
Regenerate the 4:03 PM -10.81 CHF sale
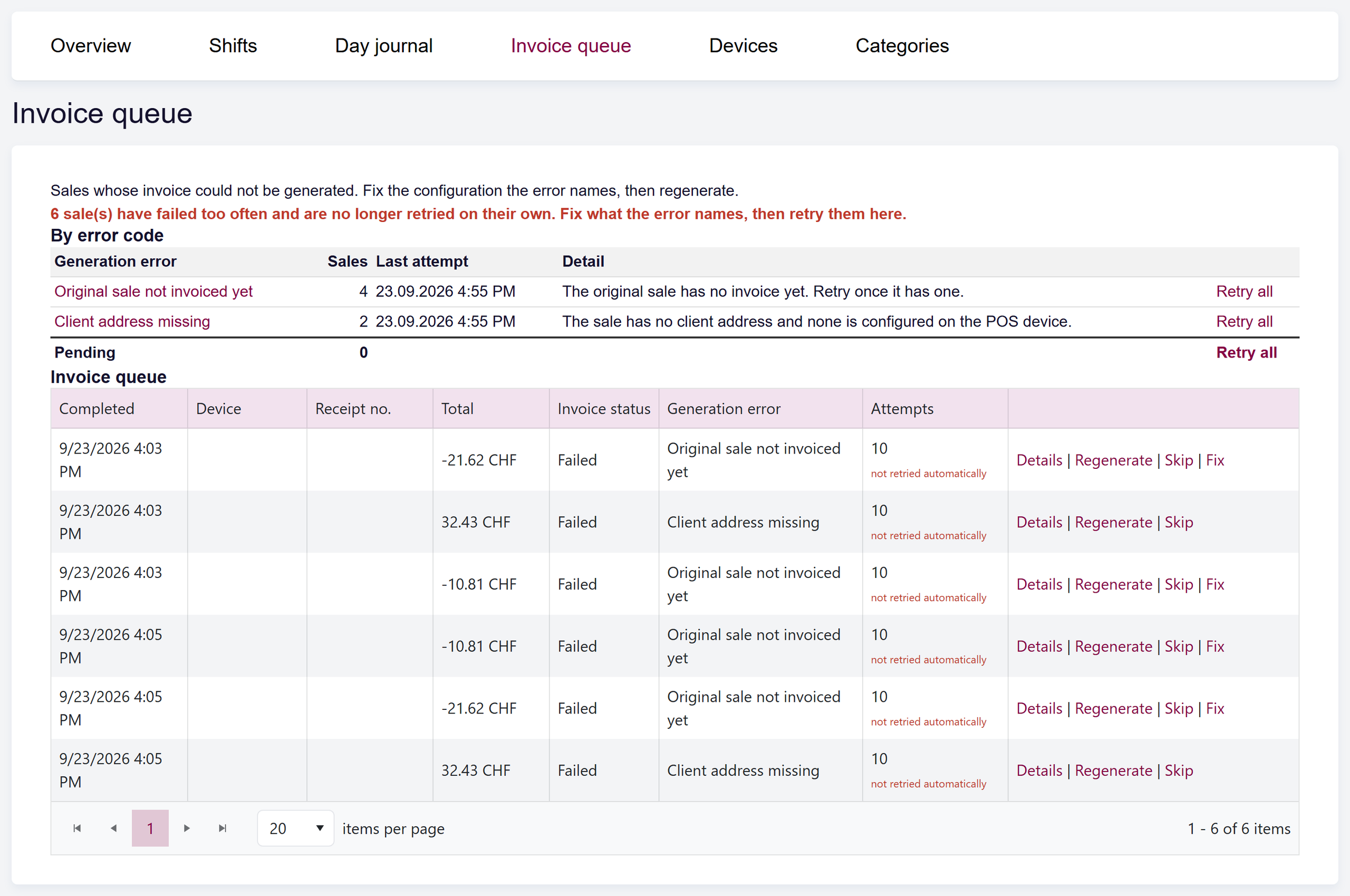(1113, 584)
